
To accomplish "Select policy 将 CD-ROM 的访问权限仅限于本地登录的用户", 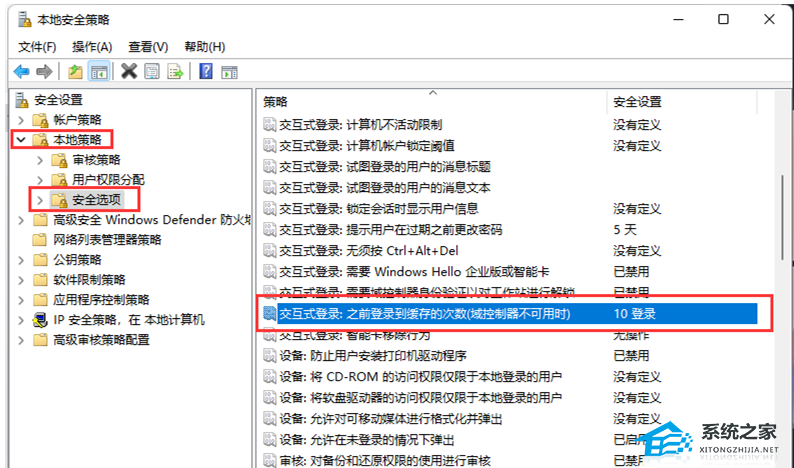I will 420,377.
